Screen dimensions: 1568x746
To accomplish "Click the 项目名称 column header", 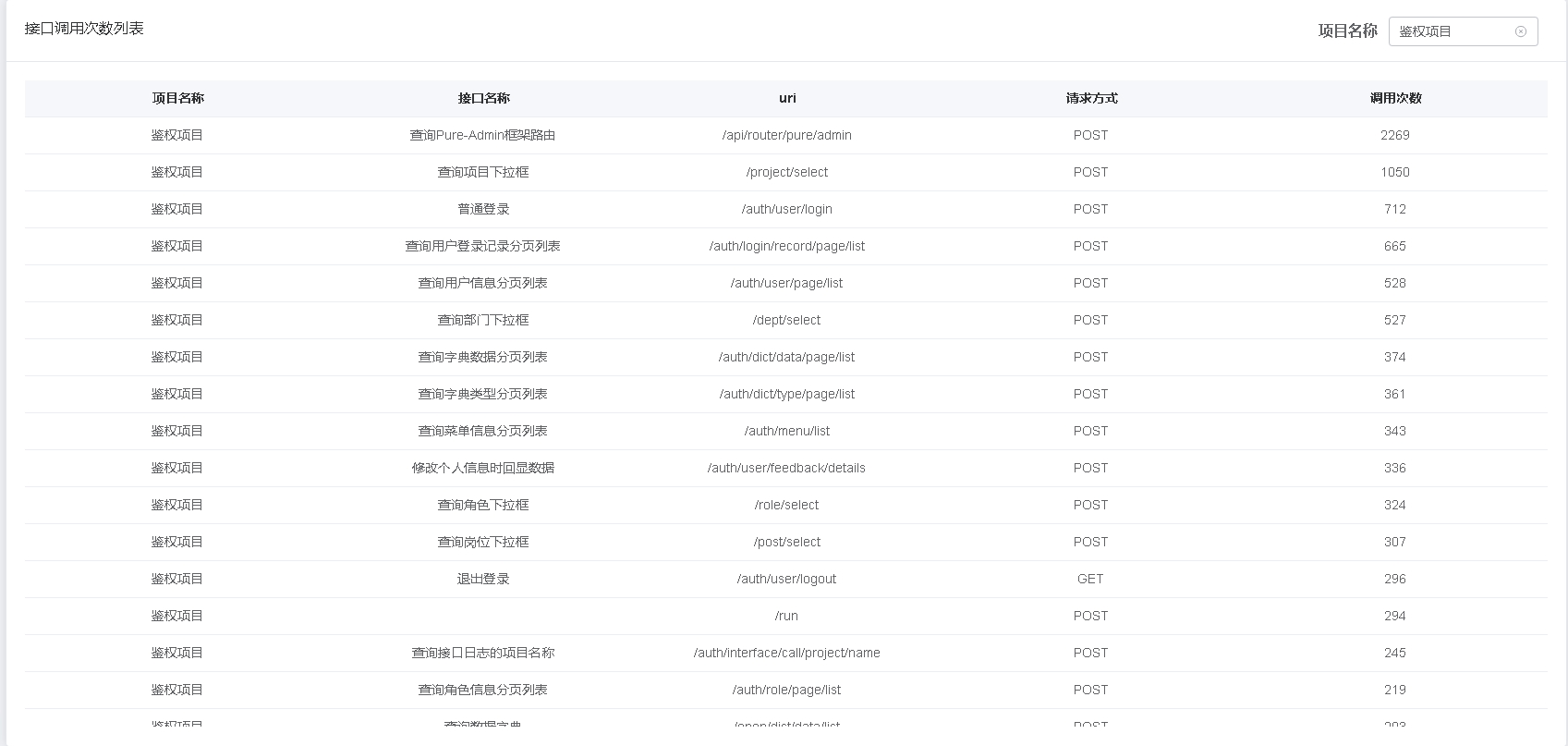I will [x=177, y=98].
